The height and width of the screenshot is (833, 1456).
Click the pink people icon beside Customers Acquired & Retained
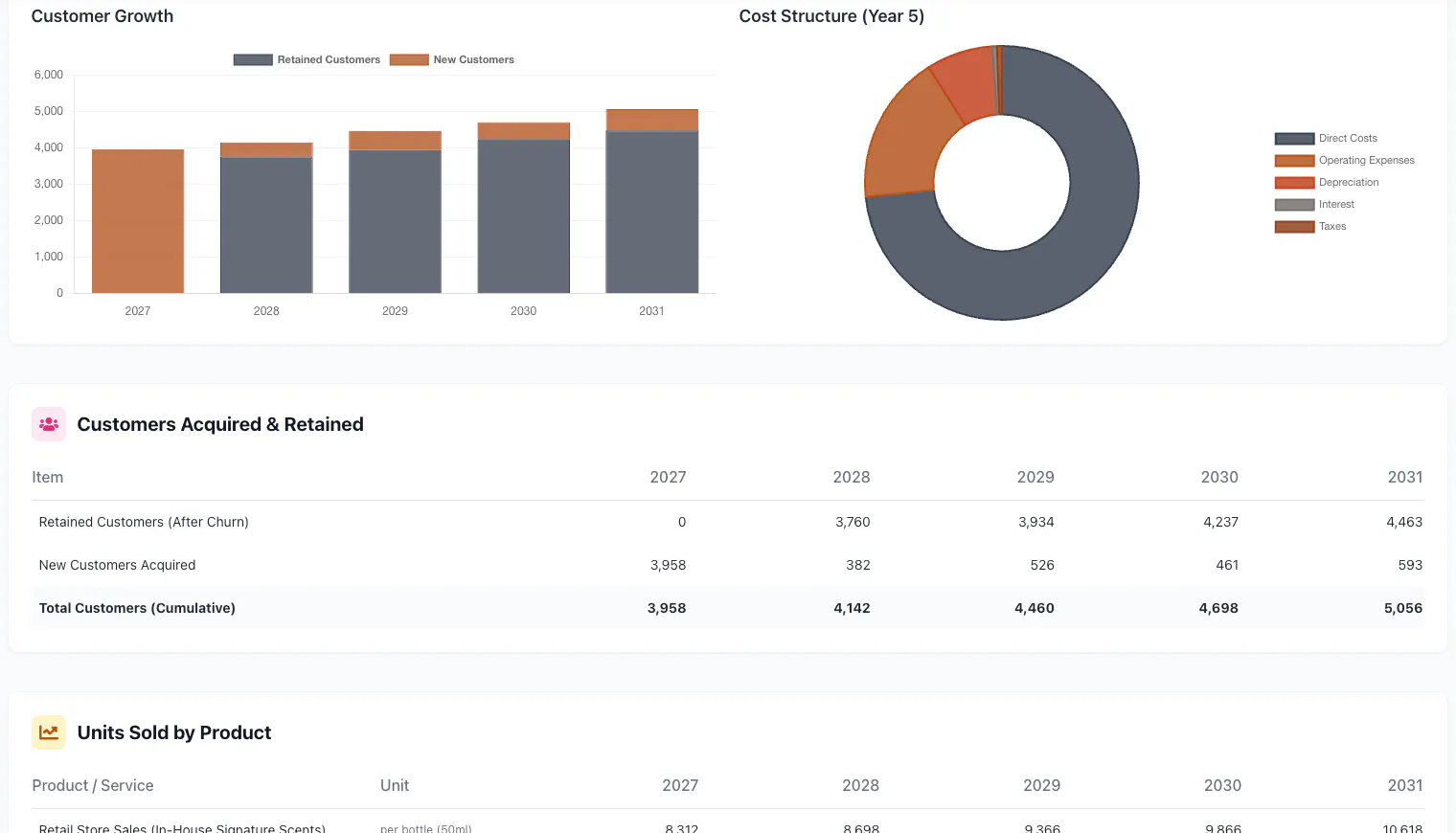click(x=49, y=424)
